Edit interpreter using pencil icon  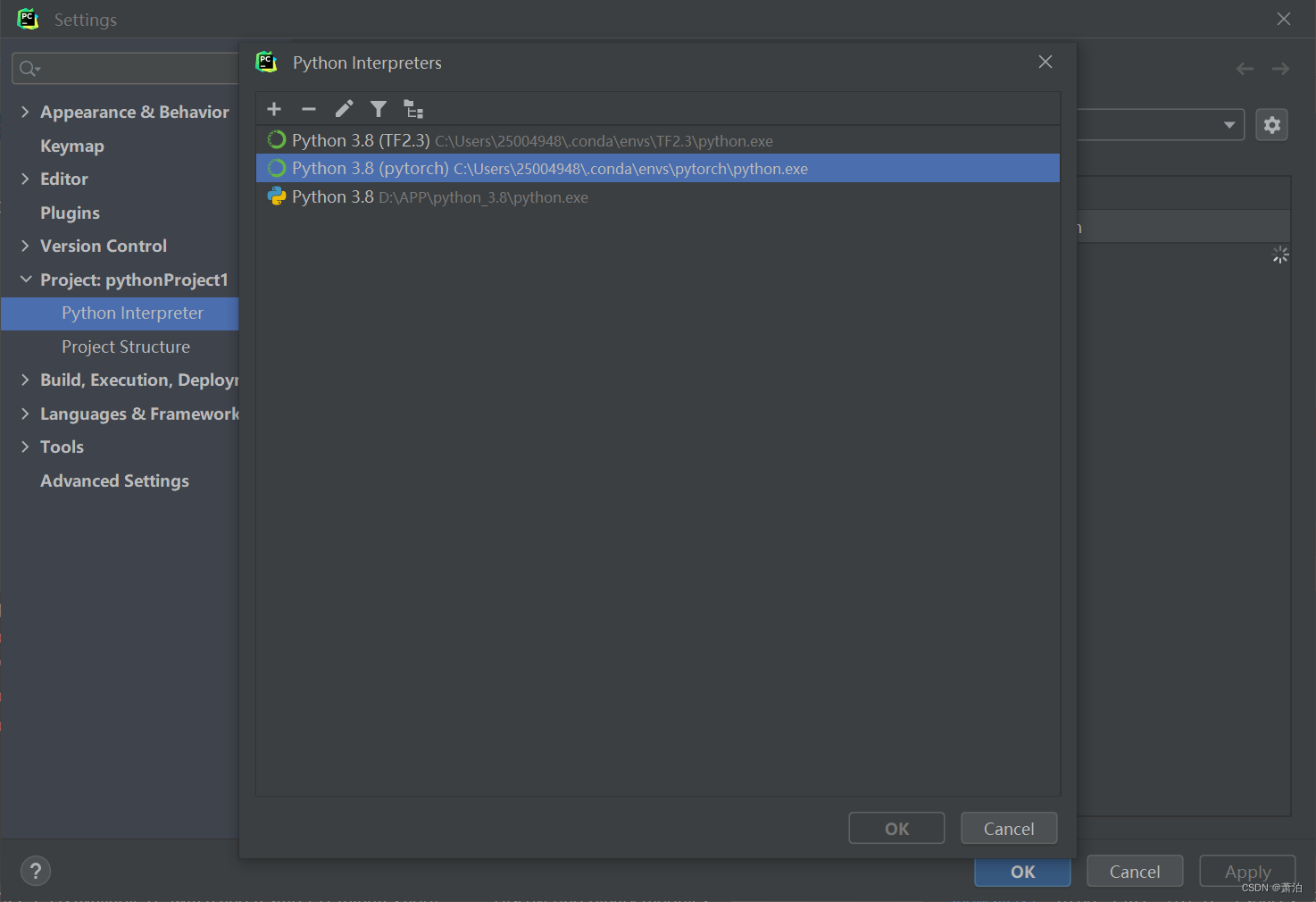tap(344, 109)
